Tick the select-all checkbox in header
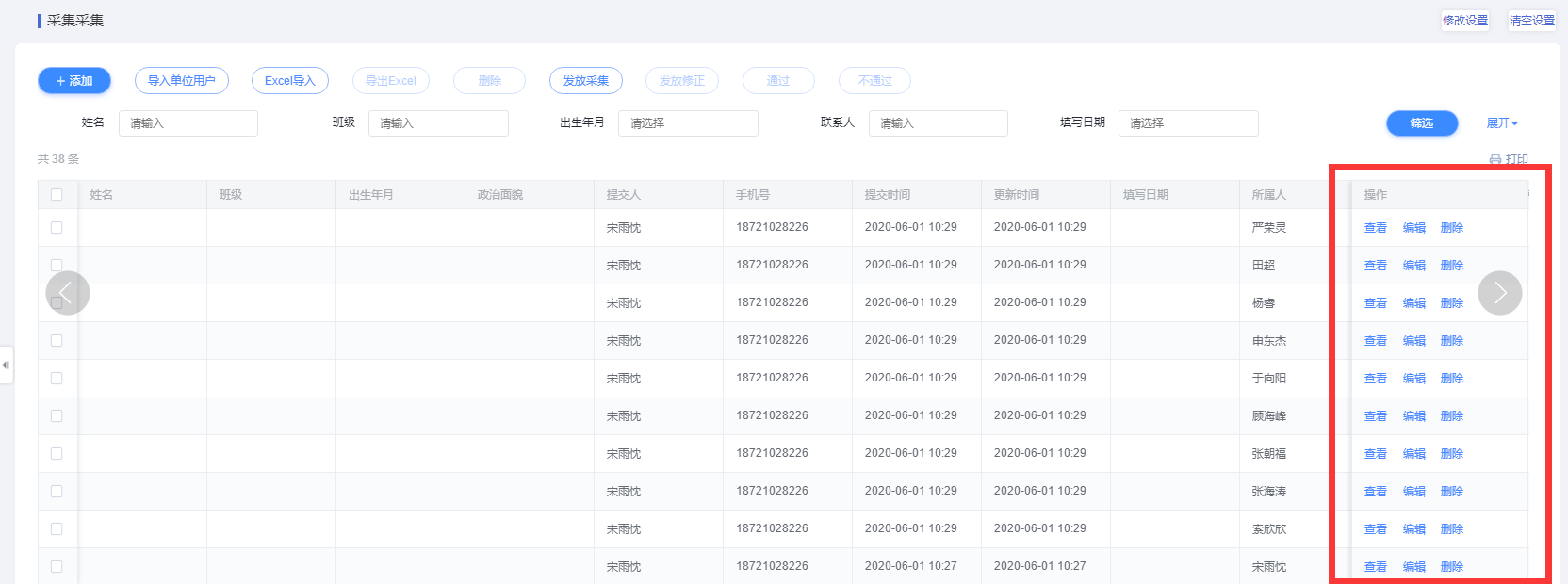 point(57,195)
